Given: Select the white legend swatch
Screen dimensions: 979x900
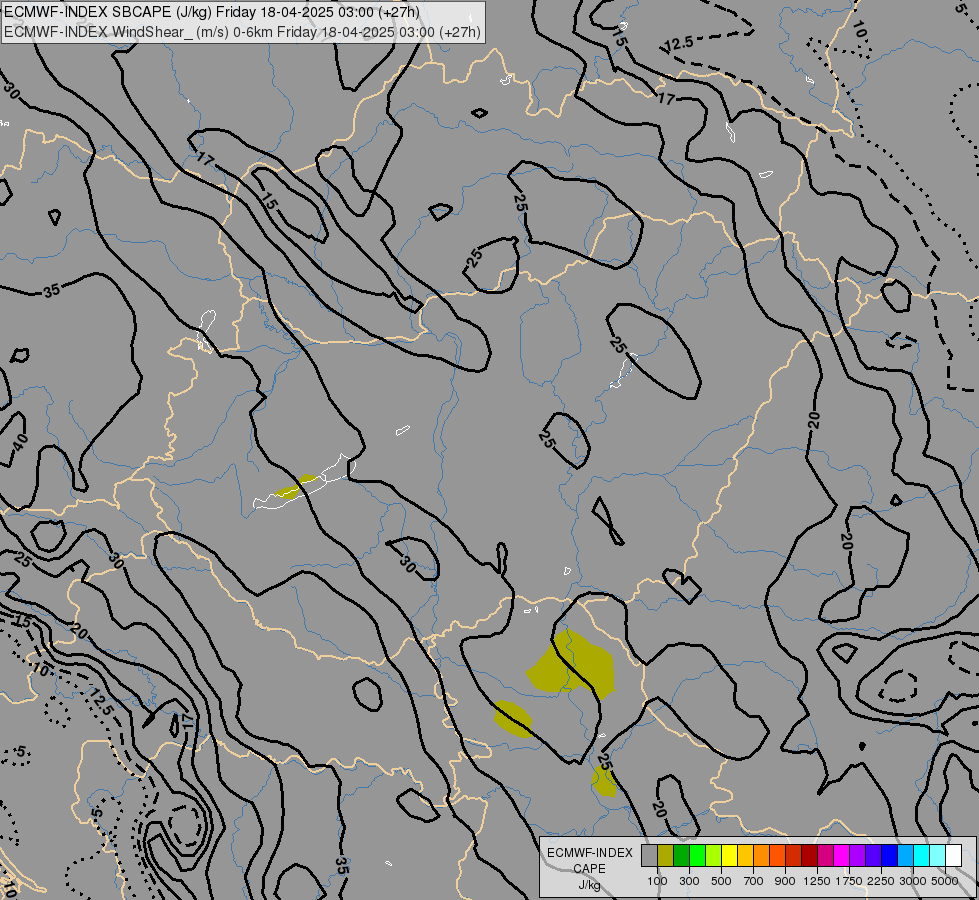Looking at the screenshot, I should pos(953,856).
